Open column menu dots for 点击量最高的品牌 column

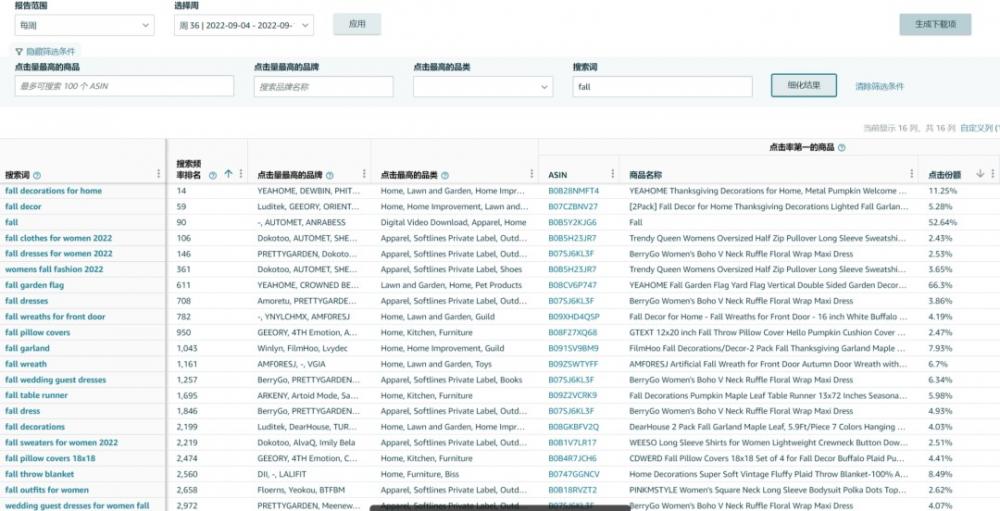pyautogui.click(x=364, y=174)
